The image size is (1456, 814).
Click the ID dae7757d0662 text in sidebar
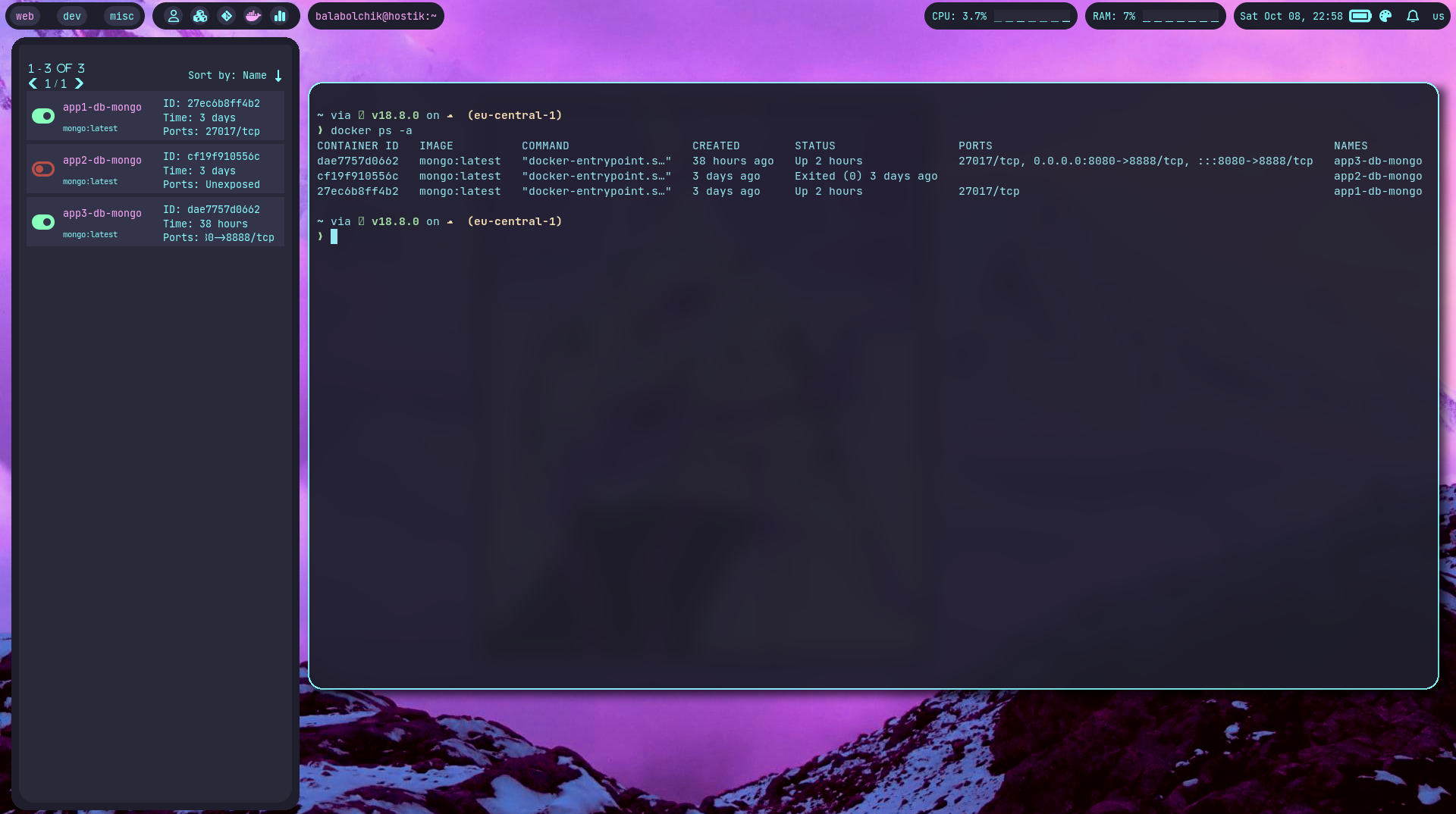(212, 210)
